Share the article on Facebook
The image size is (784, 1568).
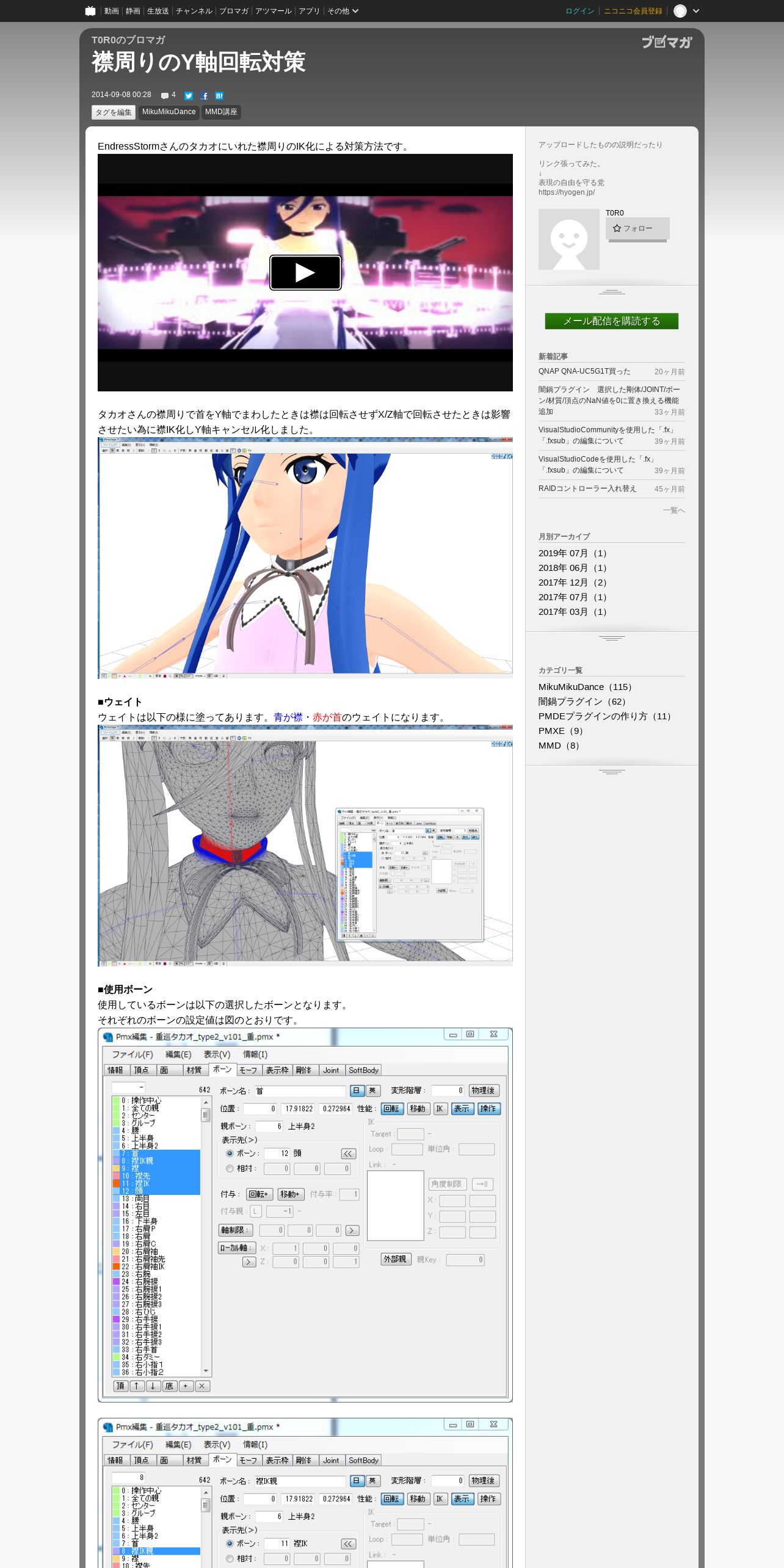[x=204, y=96]
